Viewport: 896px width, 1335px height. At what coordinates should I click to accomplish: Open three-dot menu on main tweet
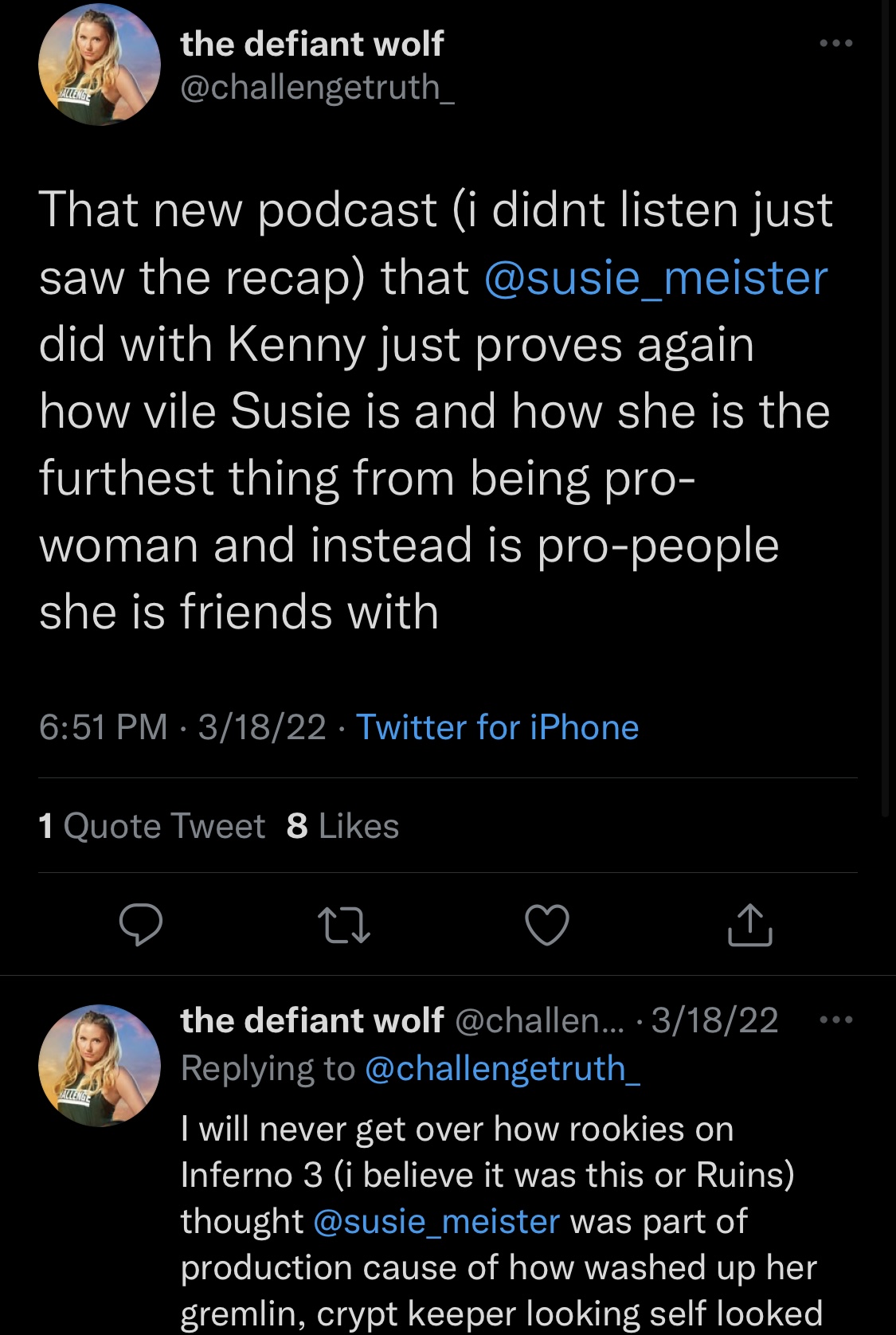[836, 43]
